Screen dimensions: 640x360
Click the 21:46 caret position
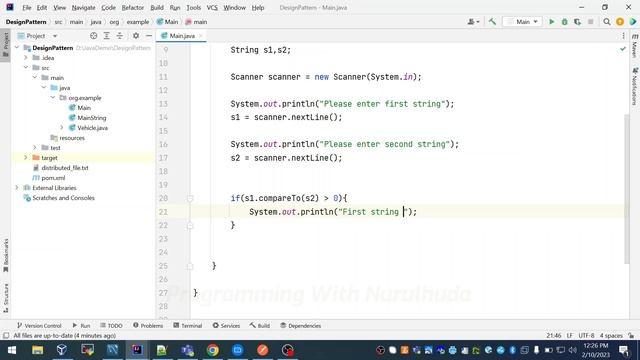(553, 336)
